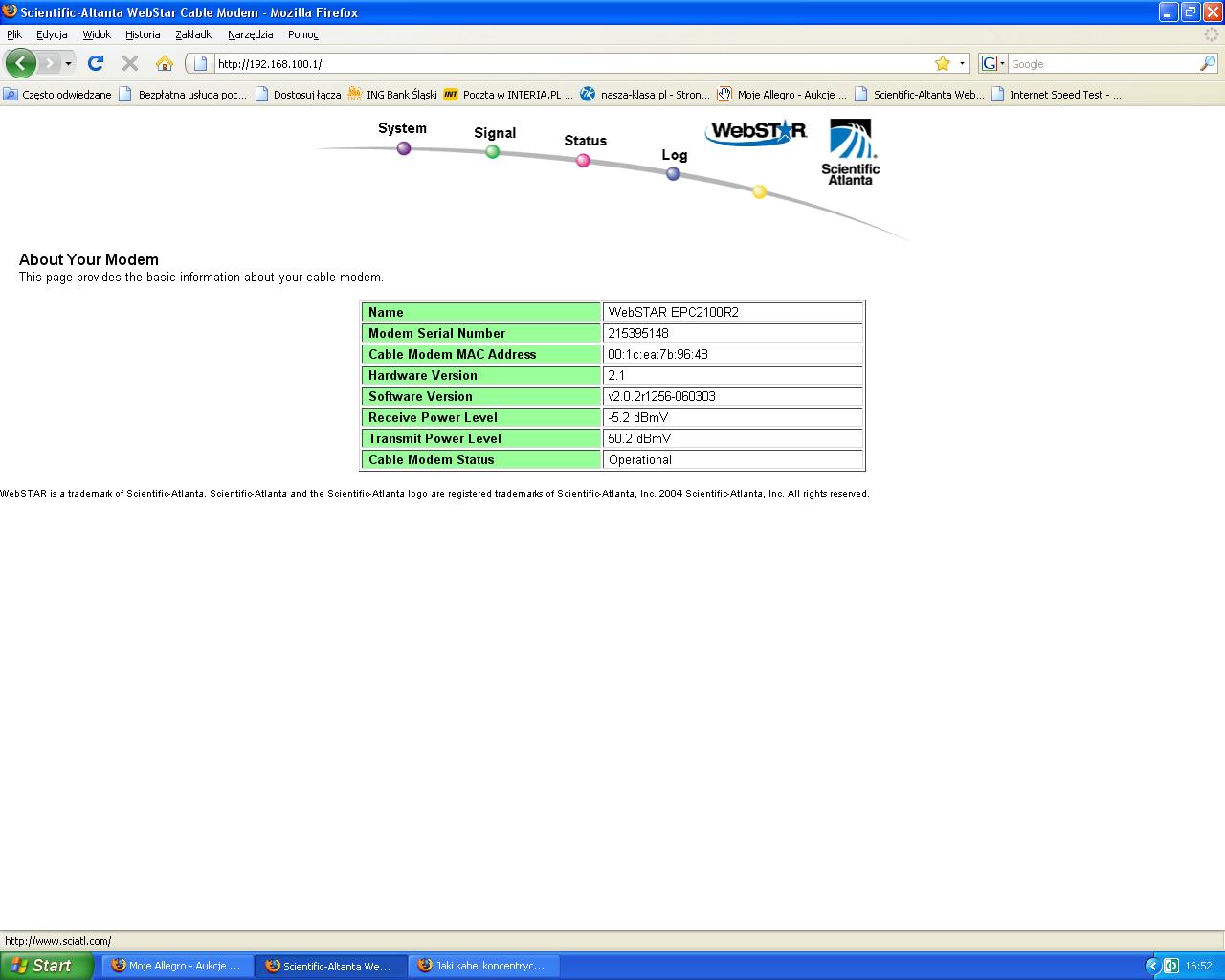This screenshot has height=980, width=1225.
Task: Open the Narzędzia menu
Action: click(x=250, y=34)
